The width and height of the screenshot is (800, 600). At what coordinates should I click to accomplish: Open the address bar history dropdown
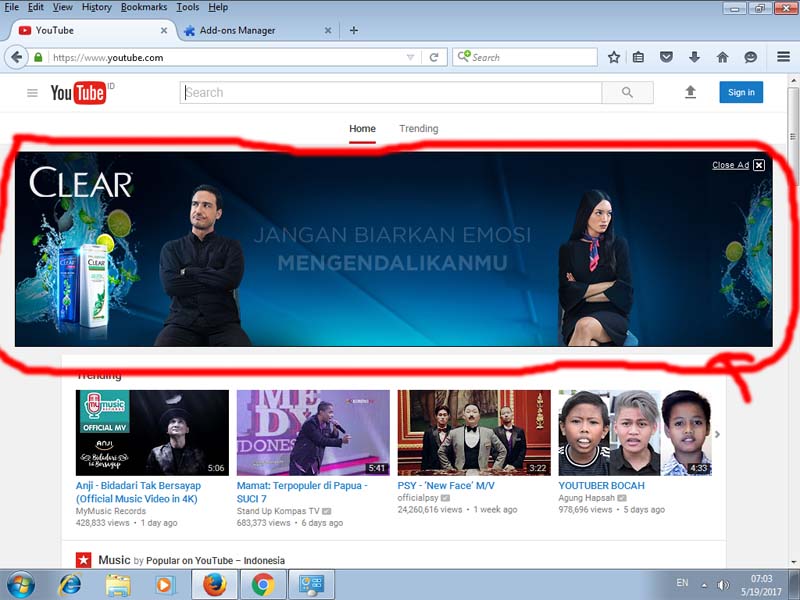click(410, 57)
